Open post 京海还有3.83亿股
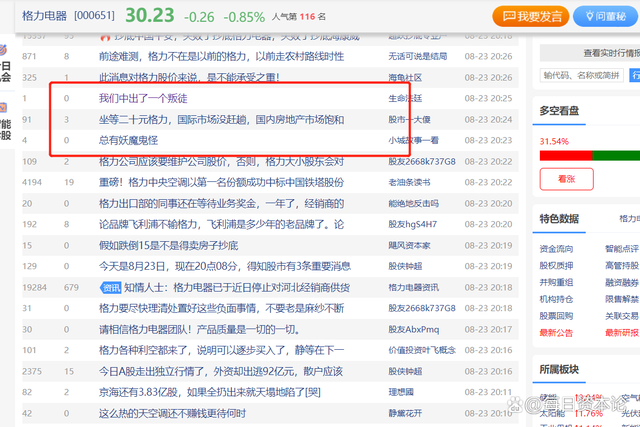Viewport: 640px width, 427px height. click(209, 392)
